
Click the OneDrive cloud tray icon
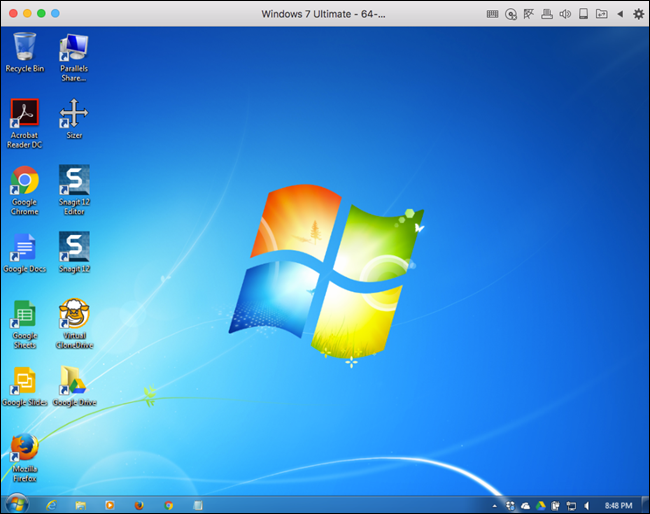(526, 506)
